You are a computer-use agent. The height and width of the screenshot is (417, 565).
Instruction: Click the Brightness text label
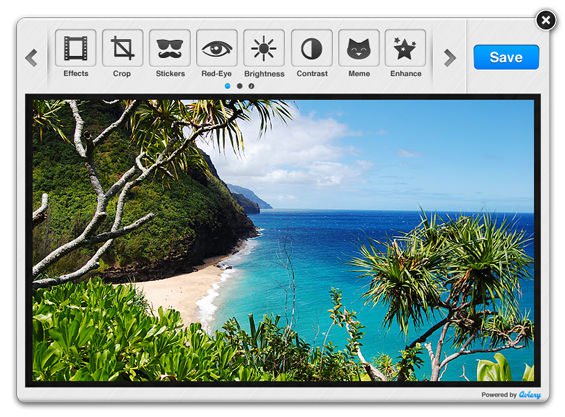(264, 74)
